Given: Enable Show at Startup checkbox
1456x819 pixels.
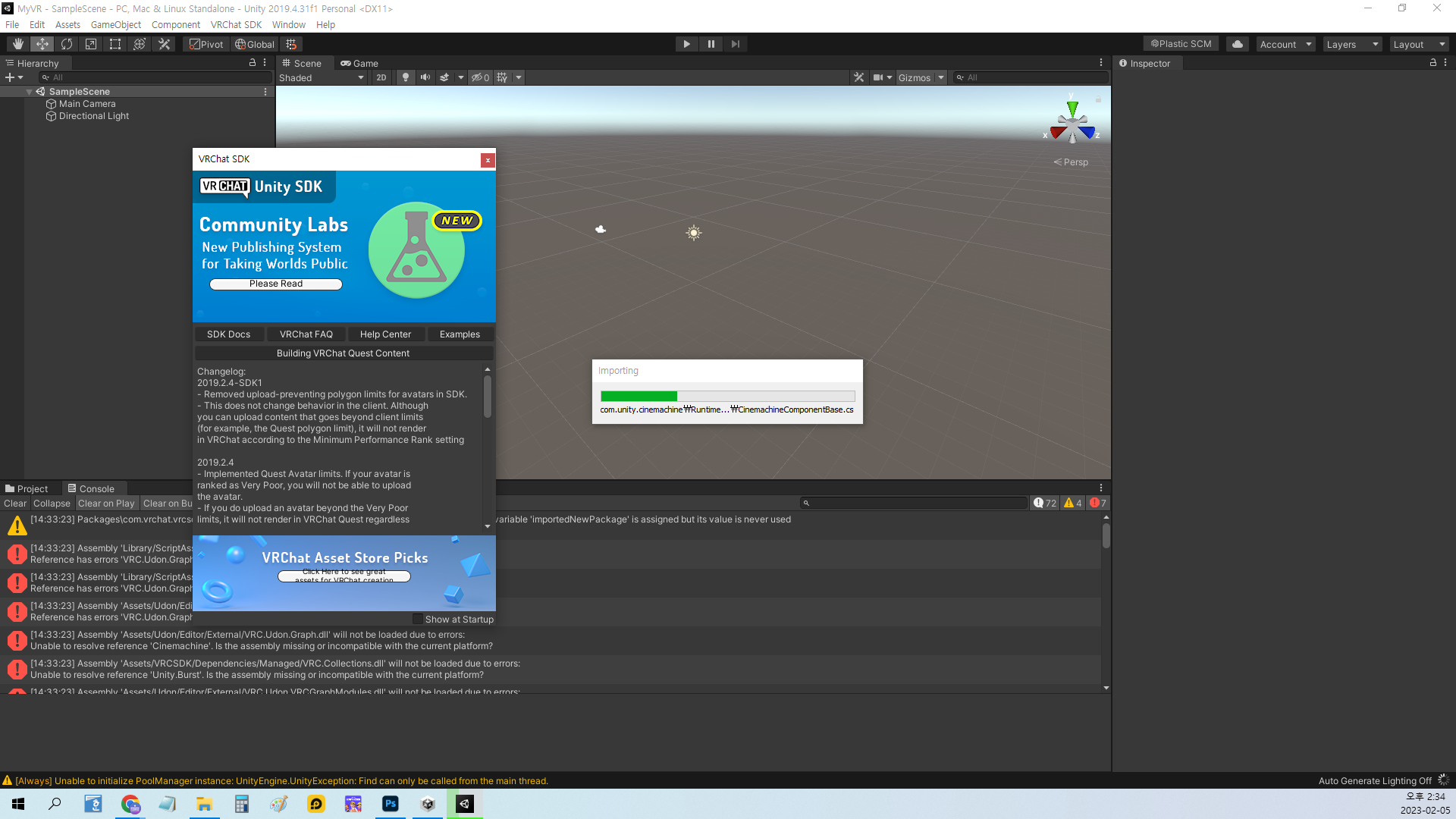Looking at the screenshot, I should (418, 619).
